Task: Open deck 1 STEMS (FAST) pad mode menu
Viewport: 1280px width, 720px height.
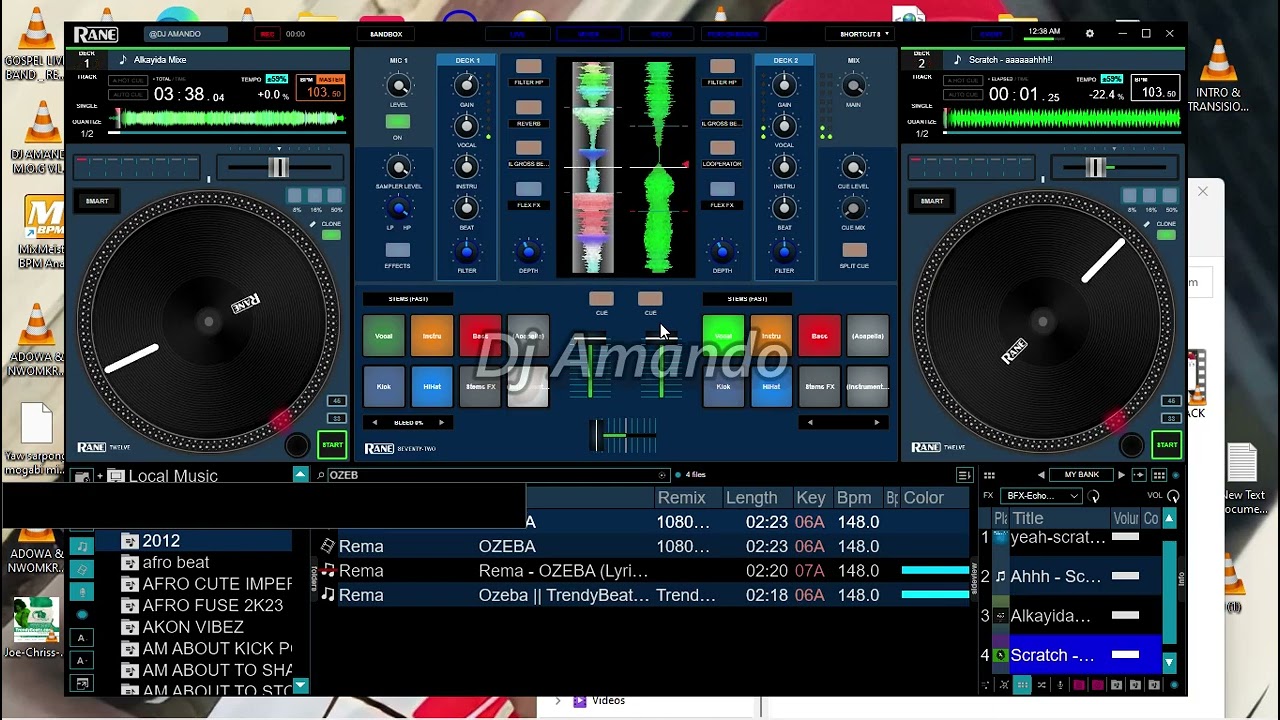Action: (408, 299)
